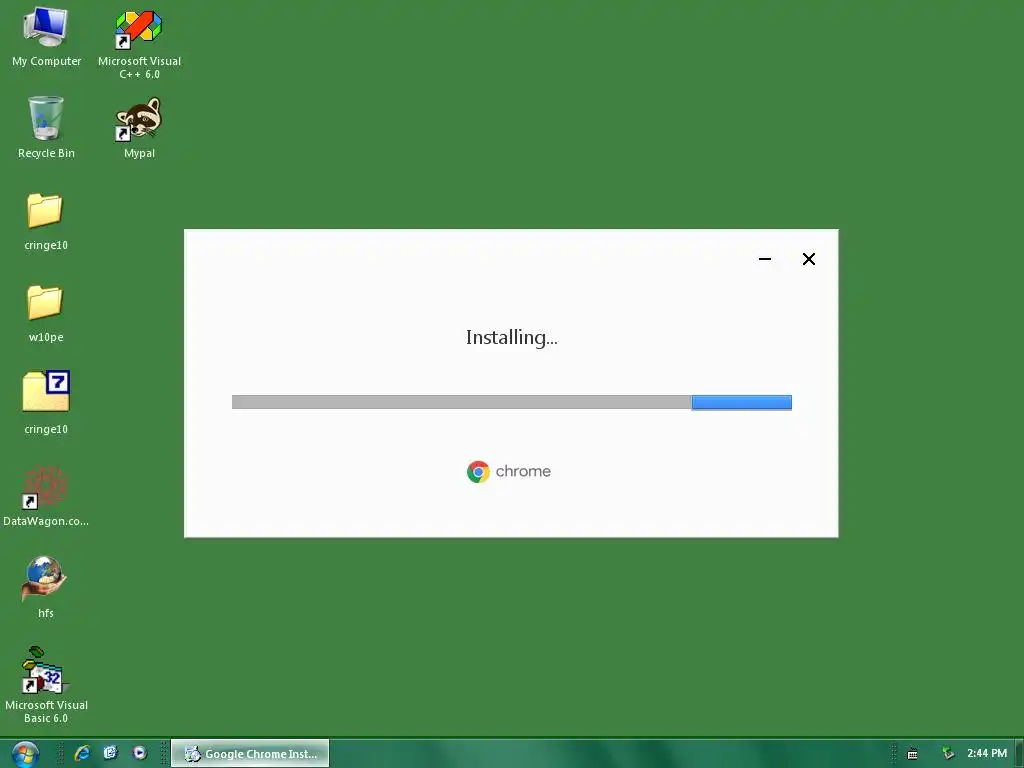Viewport: 1024px width, 768px height.
Task: Open the Microsoft Visual Basic 6.0 shortcut
Action: (46, 684)
